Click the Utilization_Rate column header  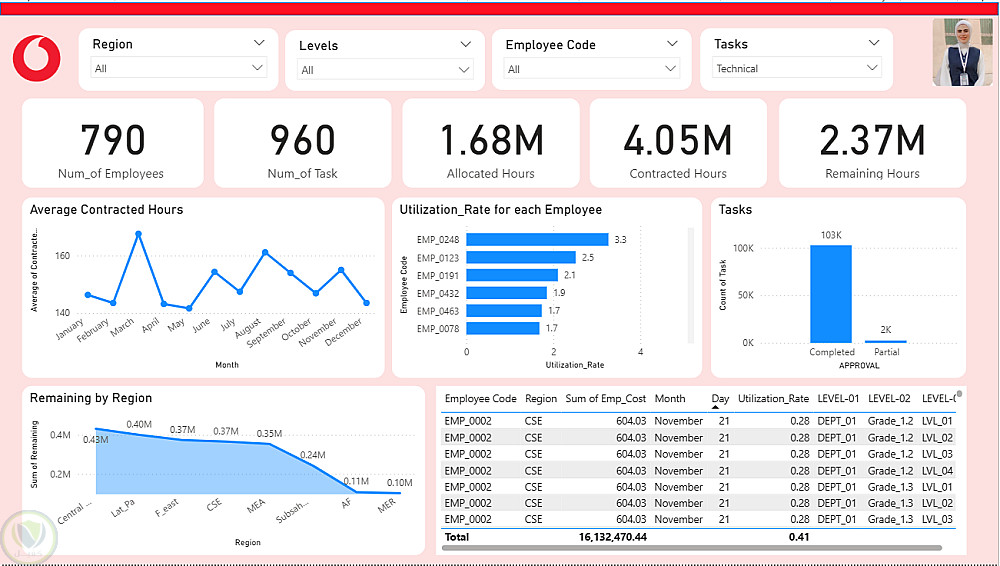(x=773, y=398)
